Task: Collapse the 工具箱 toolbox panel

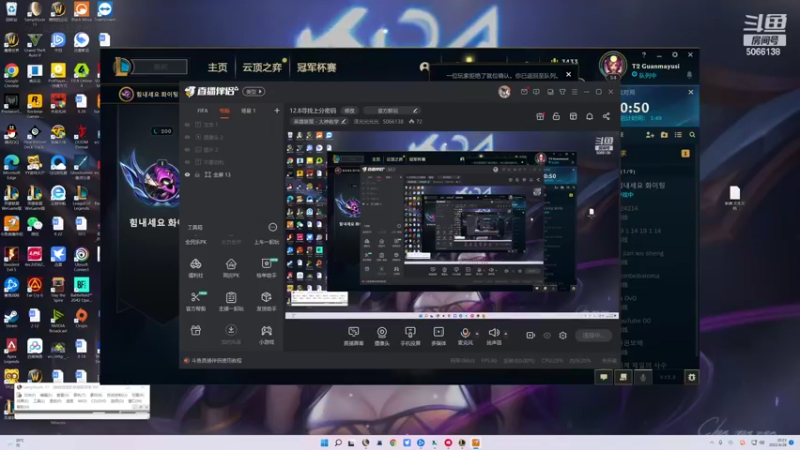Action: click(272, 227)
